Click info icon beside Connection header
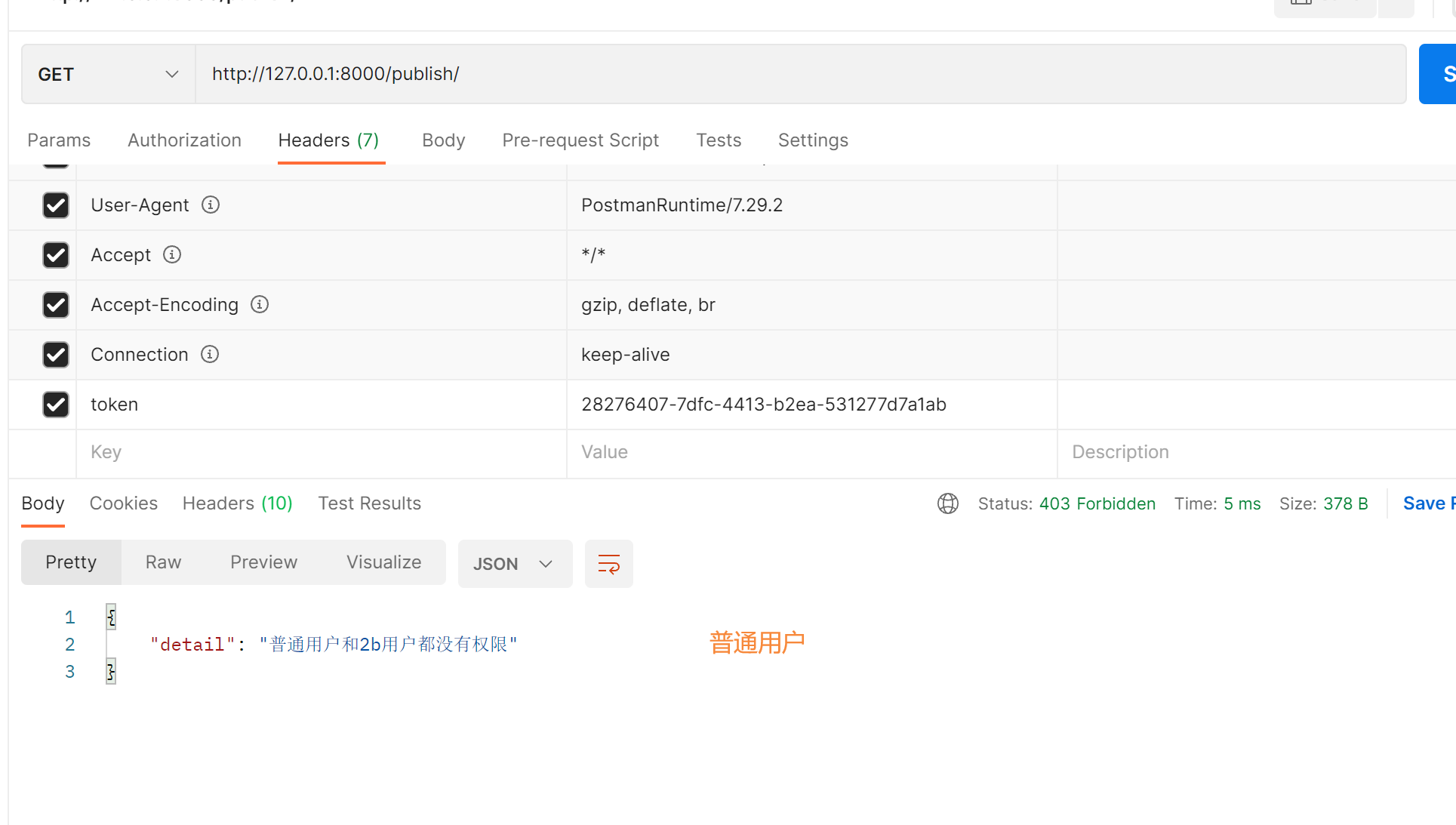This screenshot has width=1456, height=825. (x=210, y=354)
